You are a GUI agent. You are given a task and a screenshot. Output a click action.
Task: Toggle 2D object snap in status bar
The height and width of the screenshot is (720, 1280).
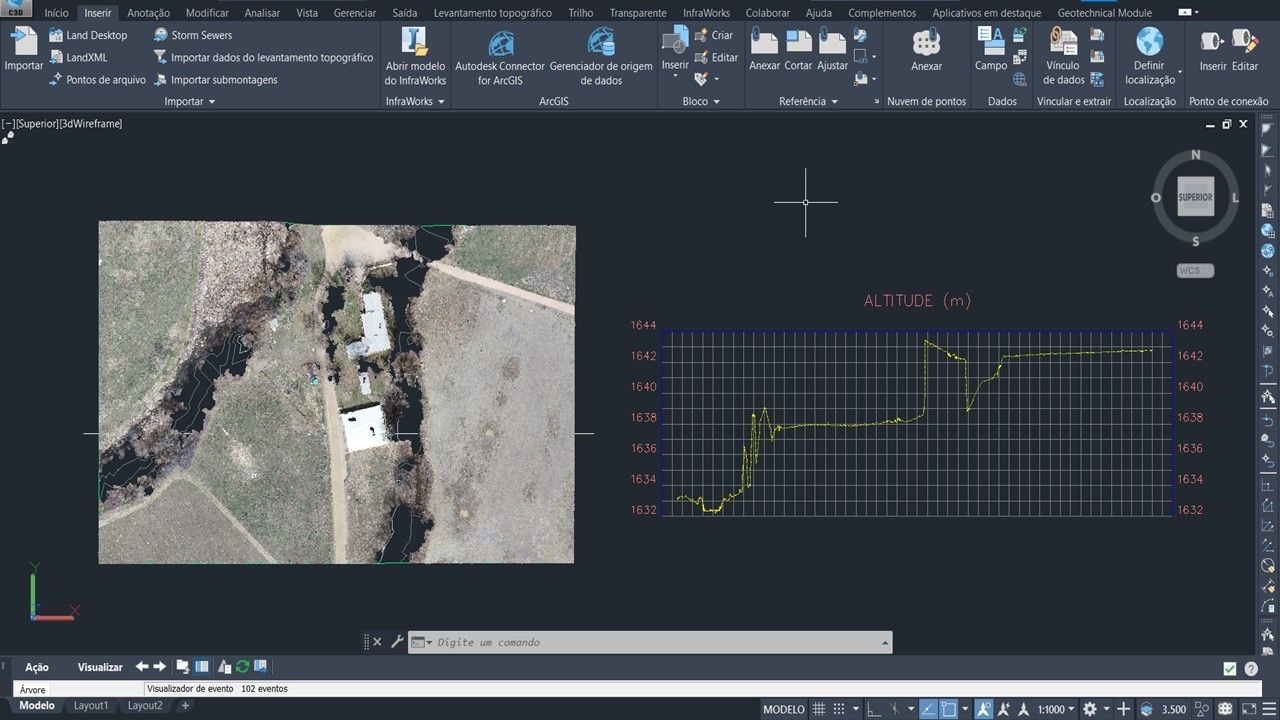[948, 709]
